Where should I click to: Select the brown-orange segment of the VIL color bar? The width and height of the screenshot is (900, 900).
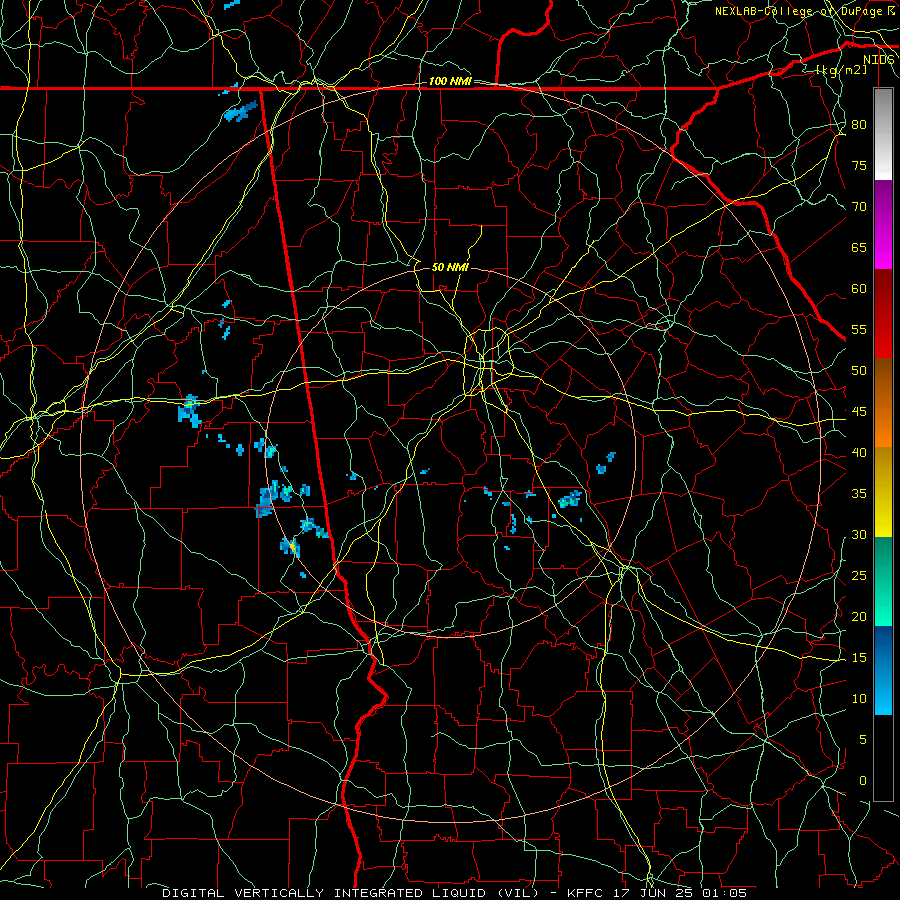[883, 403]
